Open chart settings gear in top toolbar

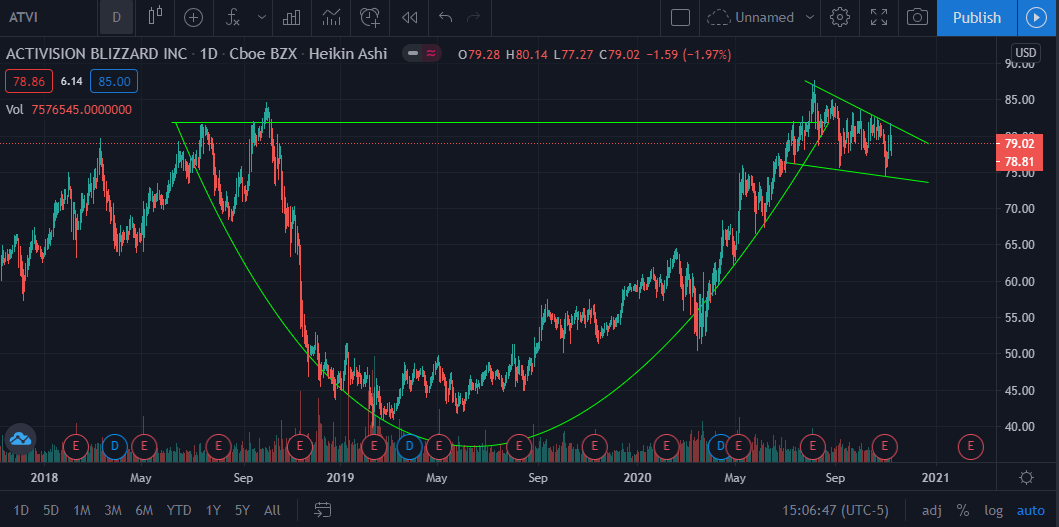click(840, 17)
